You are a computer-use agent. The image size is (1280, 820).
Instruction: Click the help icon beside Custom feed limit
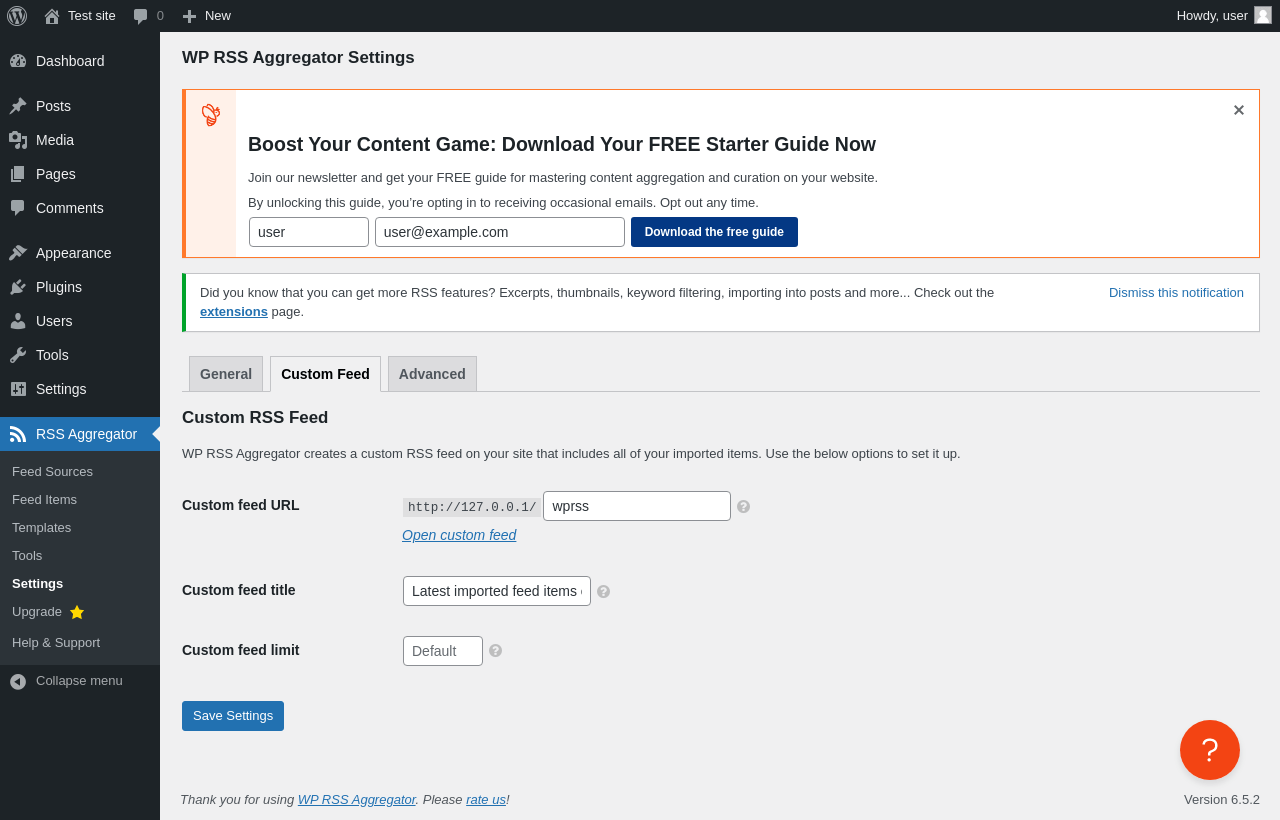click(x=495, y=651)
